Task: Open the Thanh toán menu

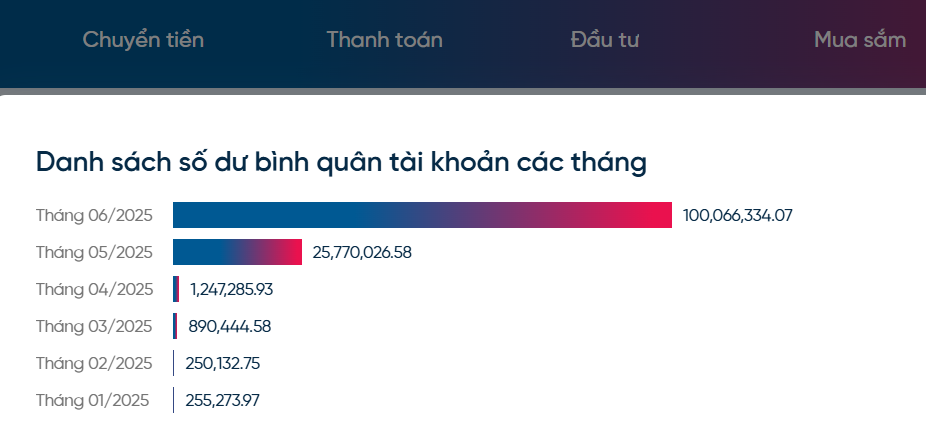Action: 384,40
